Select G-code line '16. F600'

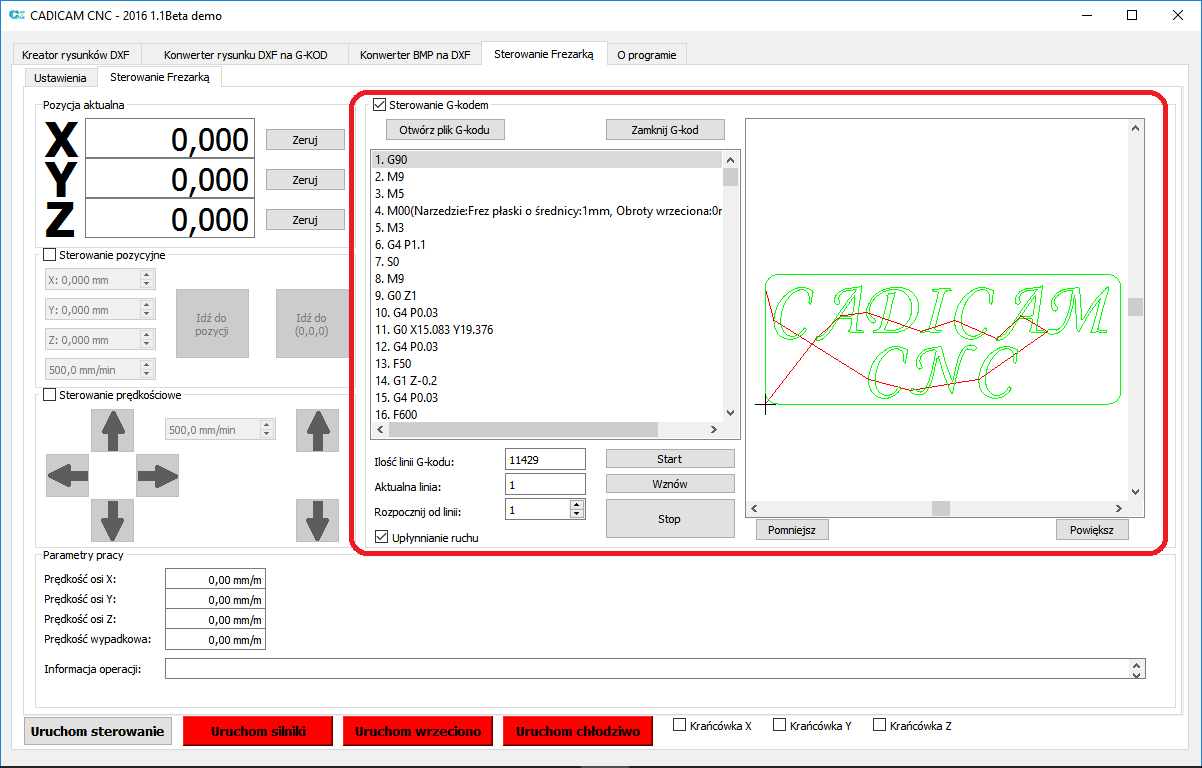(x=547, y=414)
